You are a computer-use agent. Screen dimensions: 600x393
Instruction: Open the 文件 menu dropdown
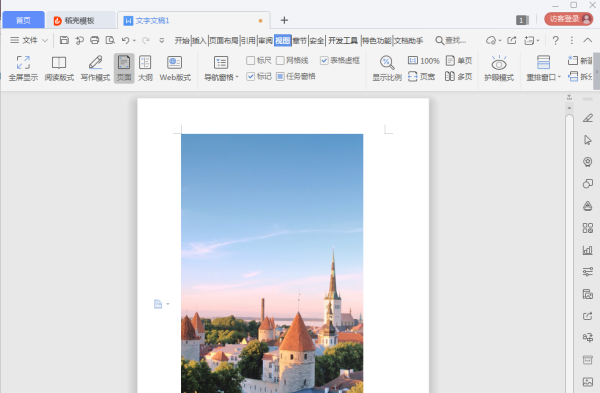(x=29, y=40)
